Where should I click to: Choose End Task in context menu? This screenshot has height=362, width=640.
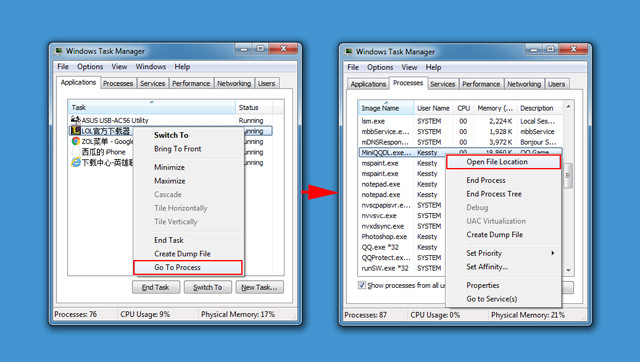(x=189, y=240)
